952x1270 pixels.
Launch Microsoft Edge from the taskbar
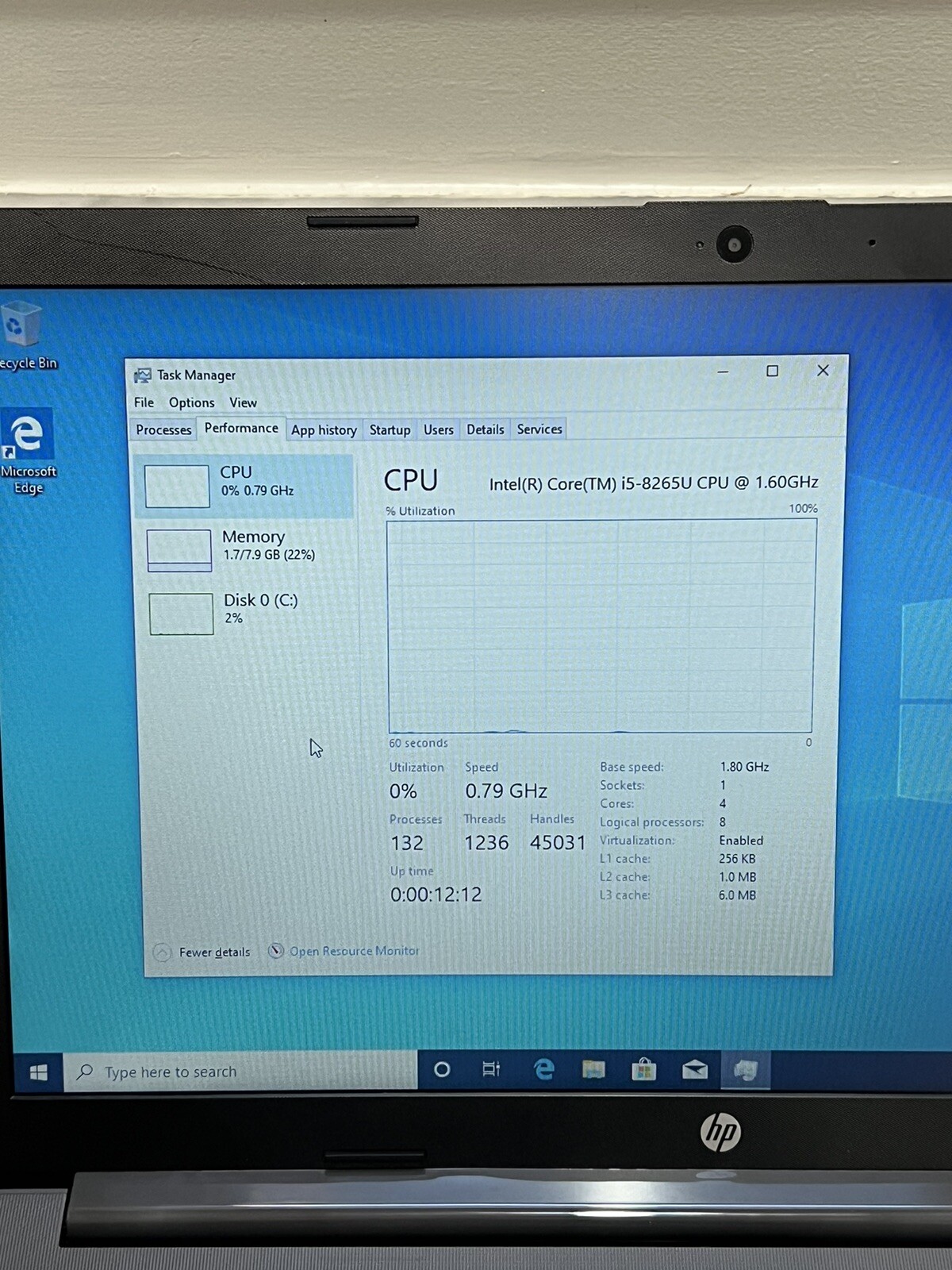[543, 1070]
